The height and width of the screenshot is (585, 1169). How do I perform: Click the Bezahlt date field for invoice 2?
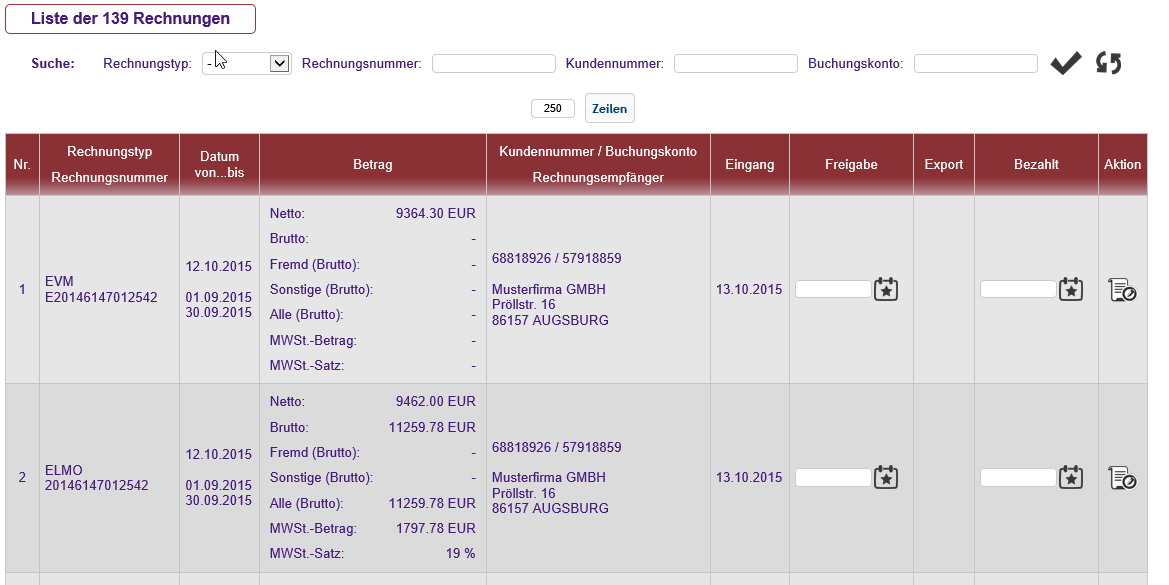coord(1017,477)
